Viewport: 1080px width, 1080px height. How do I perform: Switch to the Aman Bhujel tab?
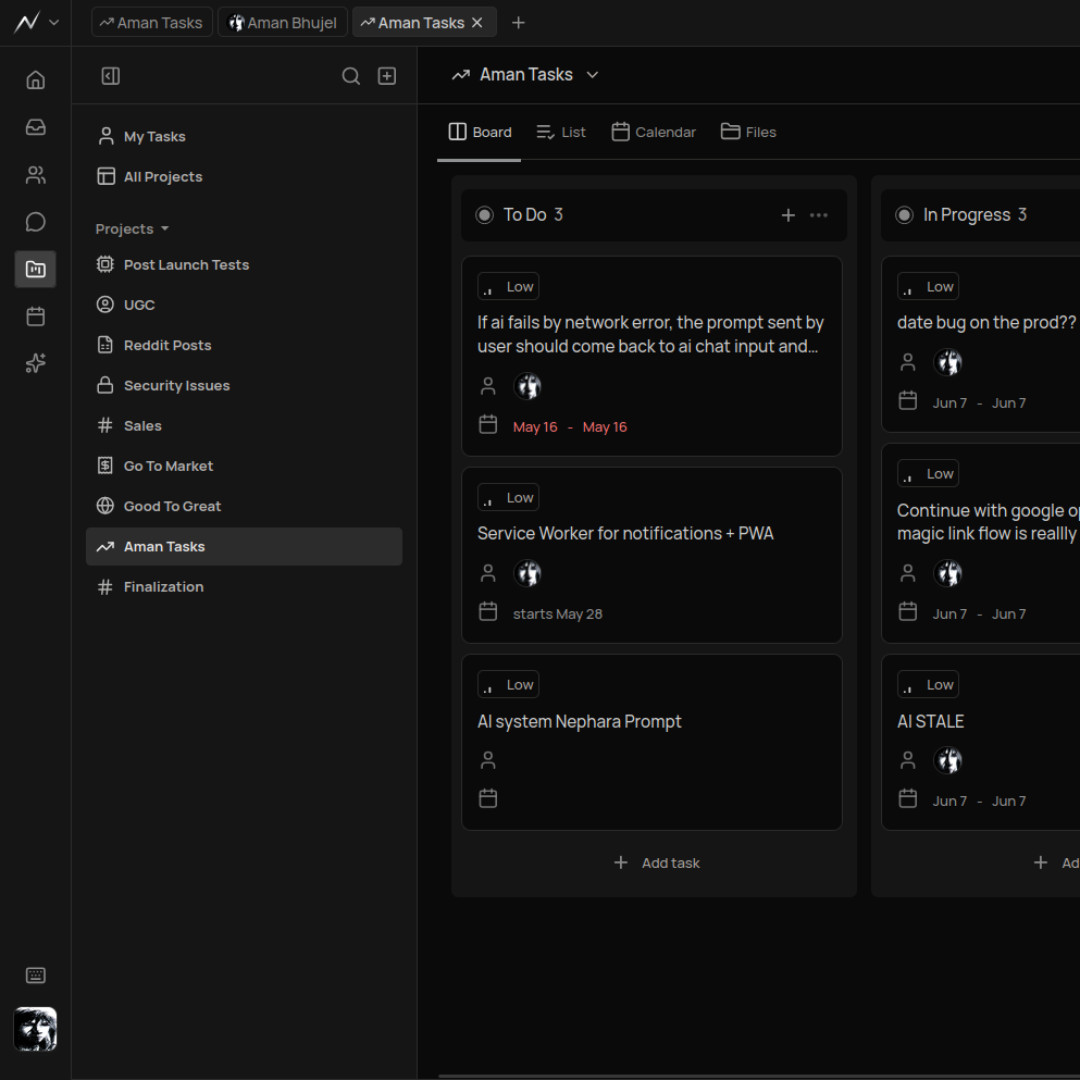click(282, 23)
